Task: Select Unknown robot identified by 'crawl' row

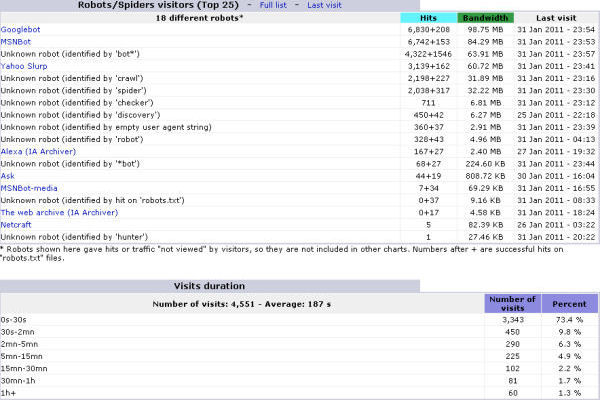Action: click(x=299, y=78)
